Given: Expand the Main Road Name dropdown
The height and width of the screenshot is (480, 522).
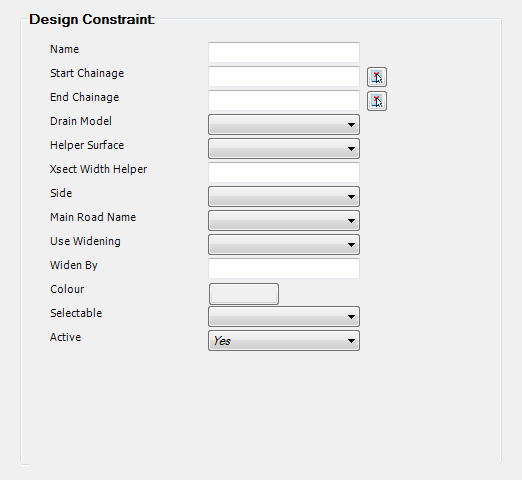Looking at the screenshot, I should [x=284, y=221].
